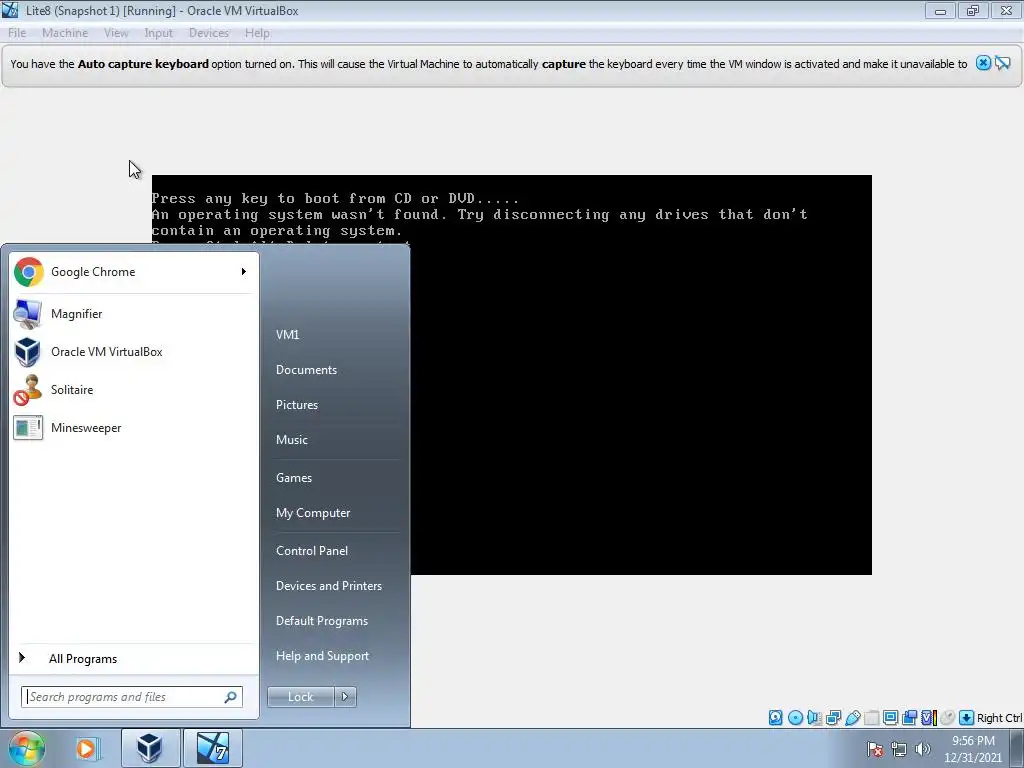Click the suppress notifications icon in banner
This screenshot has width=1024, height=768.
(1003, 63)
